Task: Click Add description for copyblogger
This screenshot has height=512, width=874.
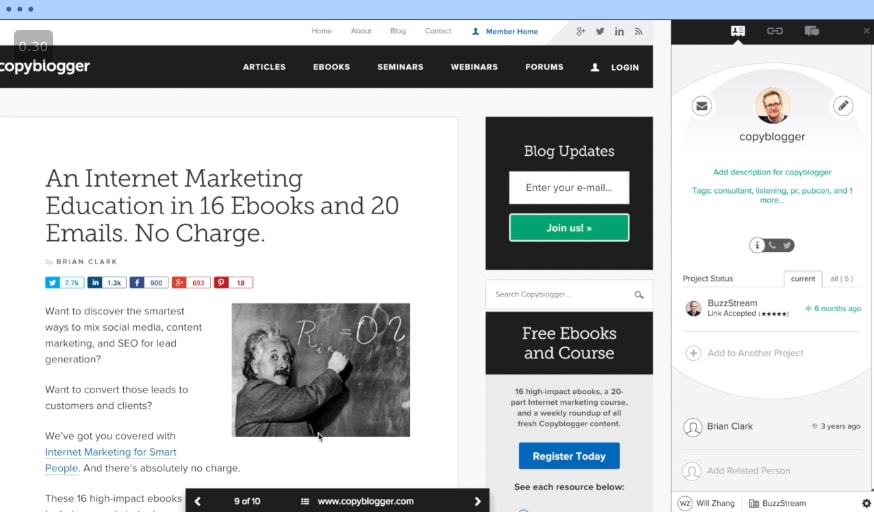Action: pyautogui.click(x=772, y=172)
